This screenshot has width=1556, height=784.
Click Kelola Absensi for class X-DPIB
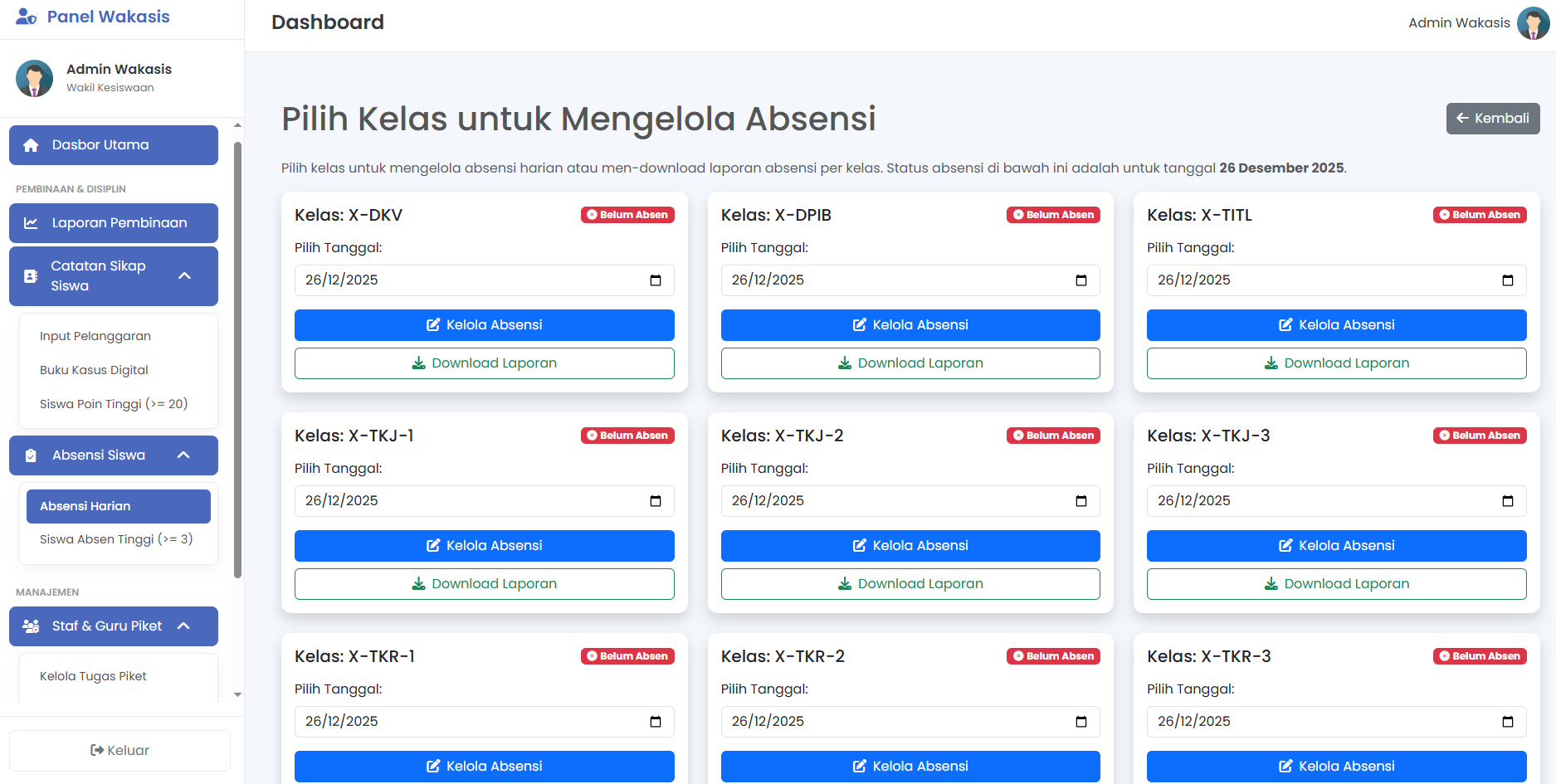pos(910,325)
